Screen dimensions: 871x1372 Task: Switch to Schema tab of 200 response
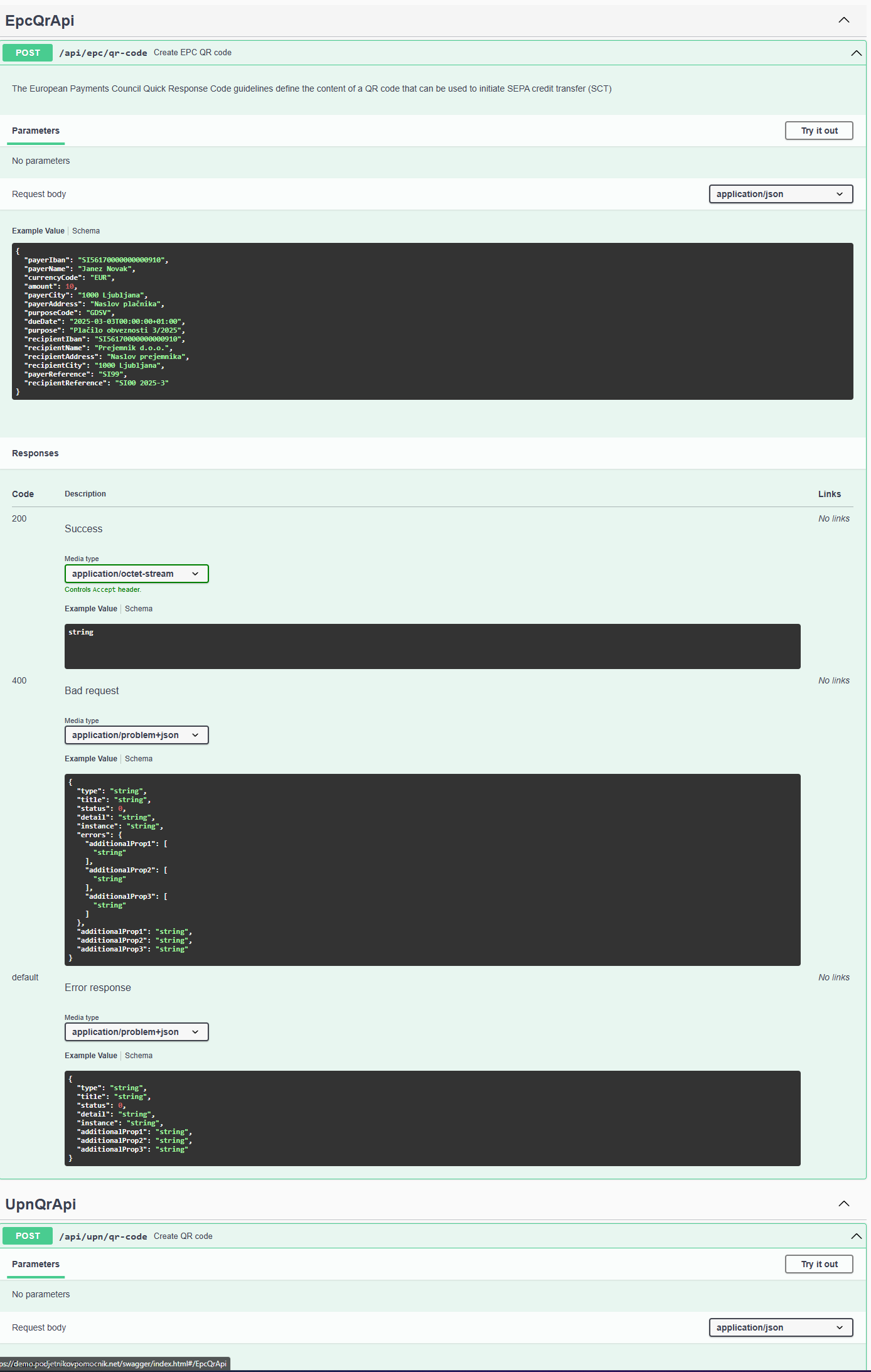click(x=139, y=609)
